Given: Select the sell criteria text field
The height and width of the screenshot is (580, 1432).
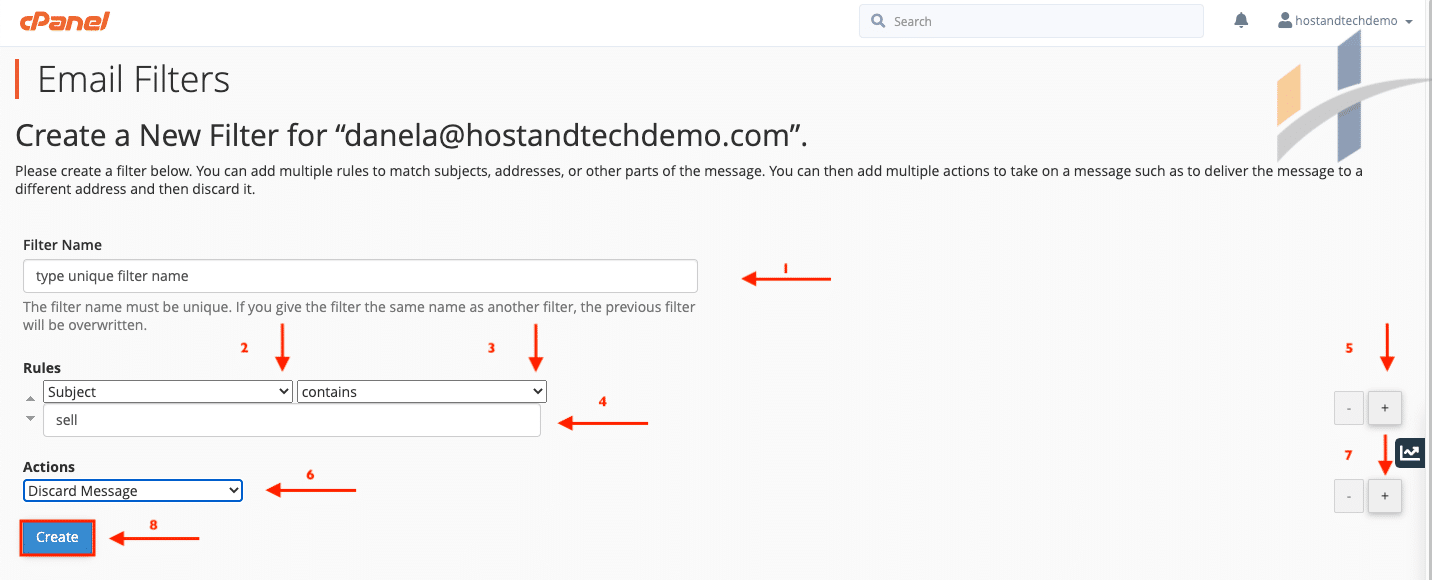Looking at the screenshot, I should [291, 419].
